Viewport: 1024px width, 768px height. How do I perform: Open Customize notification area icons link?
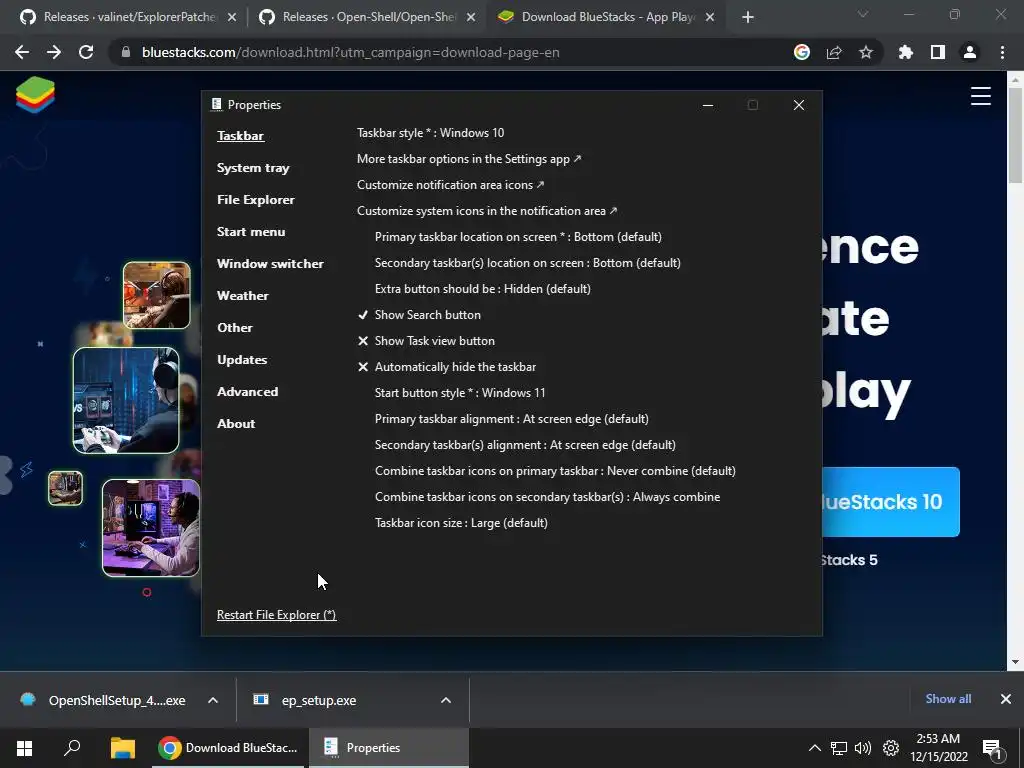coord(451,185)
